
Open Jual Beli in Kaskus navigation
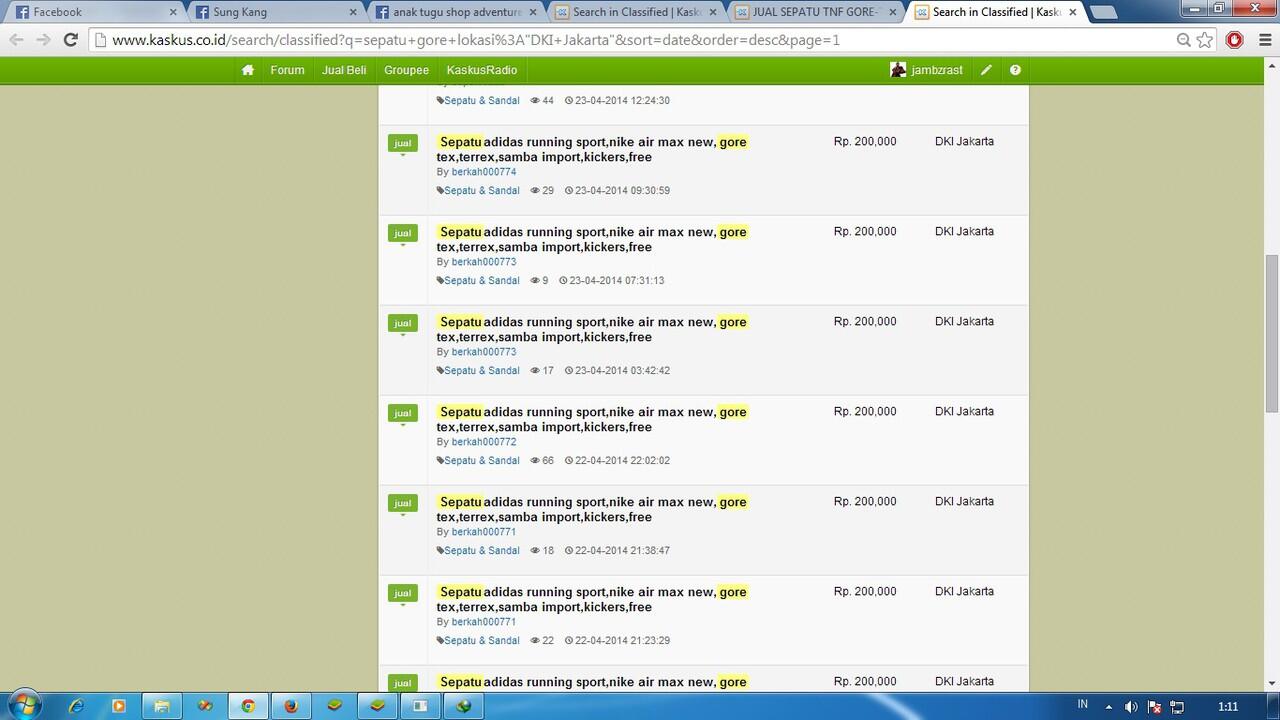tap(344, 70)
